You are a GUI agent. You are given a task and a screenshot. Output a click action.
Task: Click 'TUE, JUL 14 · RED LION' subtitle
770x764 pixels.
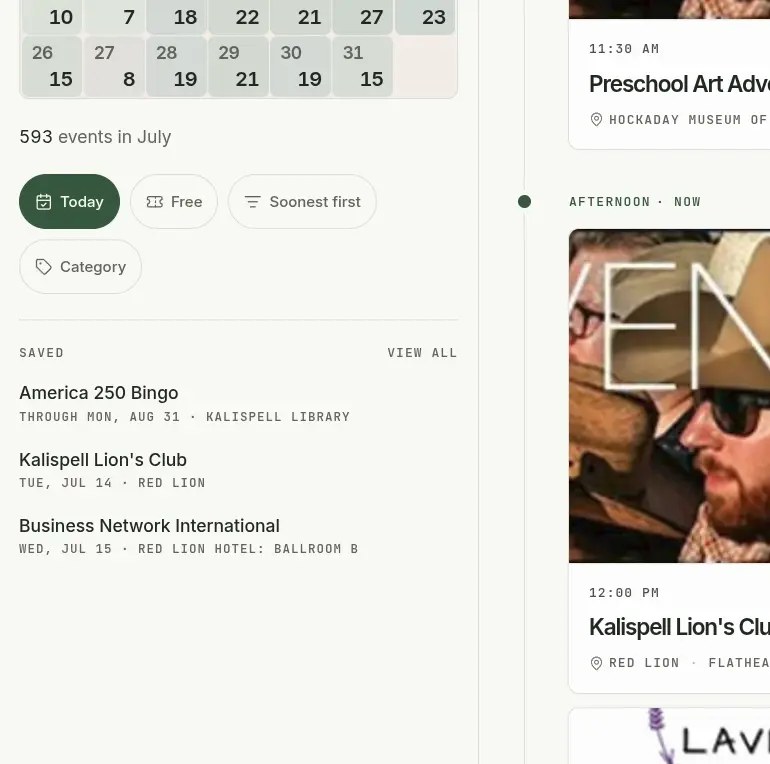(112, 483)
